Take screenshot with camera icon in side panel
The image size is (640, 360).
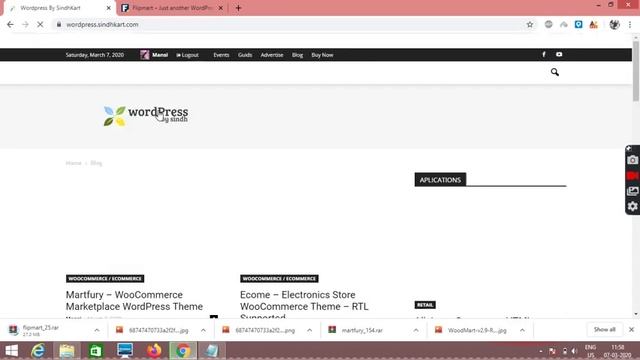632,160
